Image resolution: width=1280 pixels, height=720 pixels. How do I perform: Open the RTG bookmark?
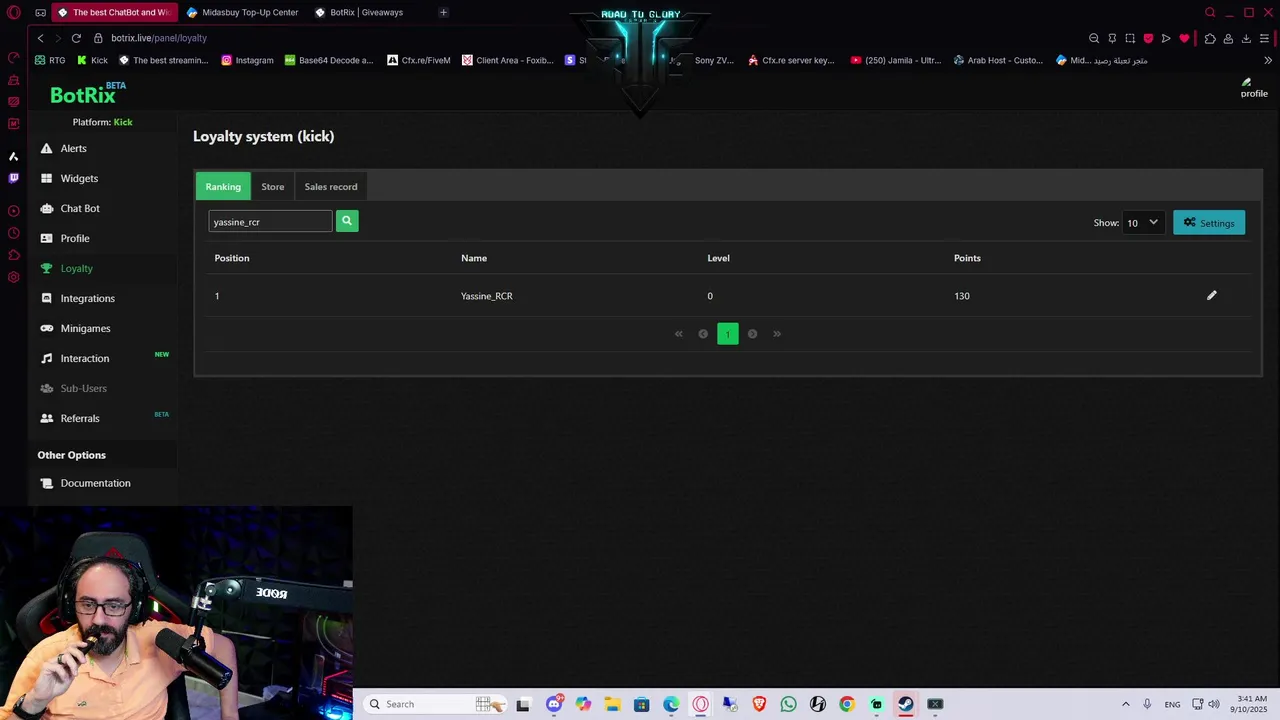tap(50, 60)
